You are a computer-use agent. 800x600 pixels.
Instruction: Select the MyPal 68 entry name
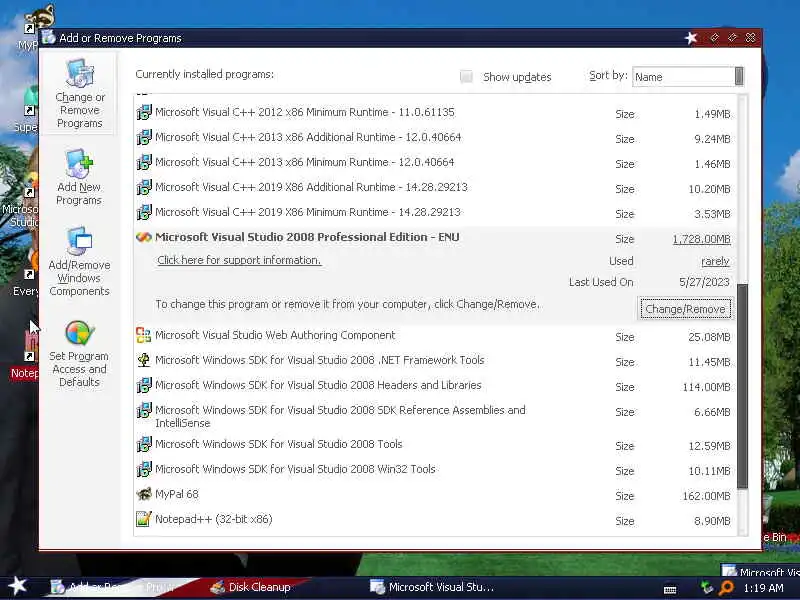177,494
